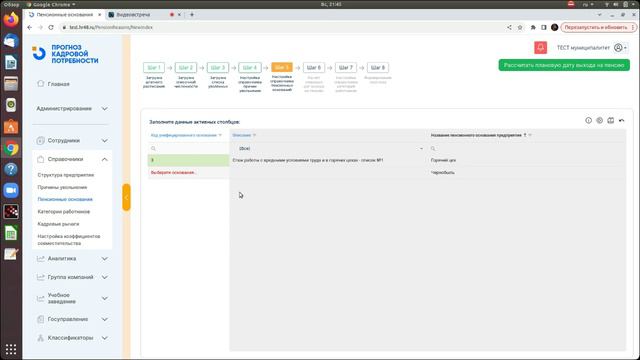Open Кадровые рычаги in sidebar
This screenshot has height=360, width=640.
point(58,224)
